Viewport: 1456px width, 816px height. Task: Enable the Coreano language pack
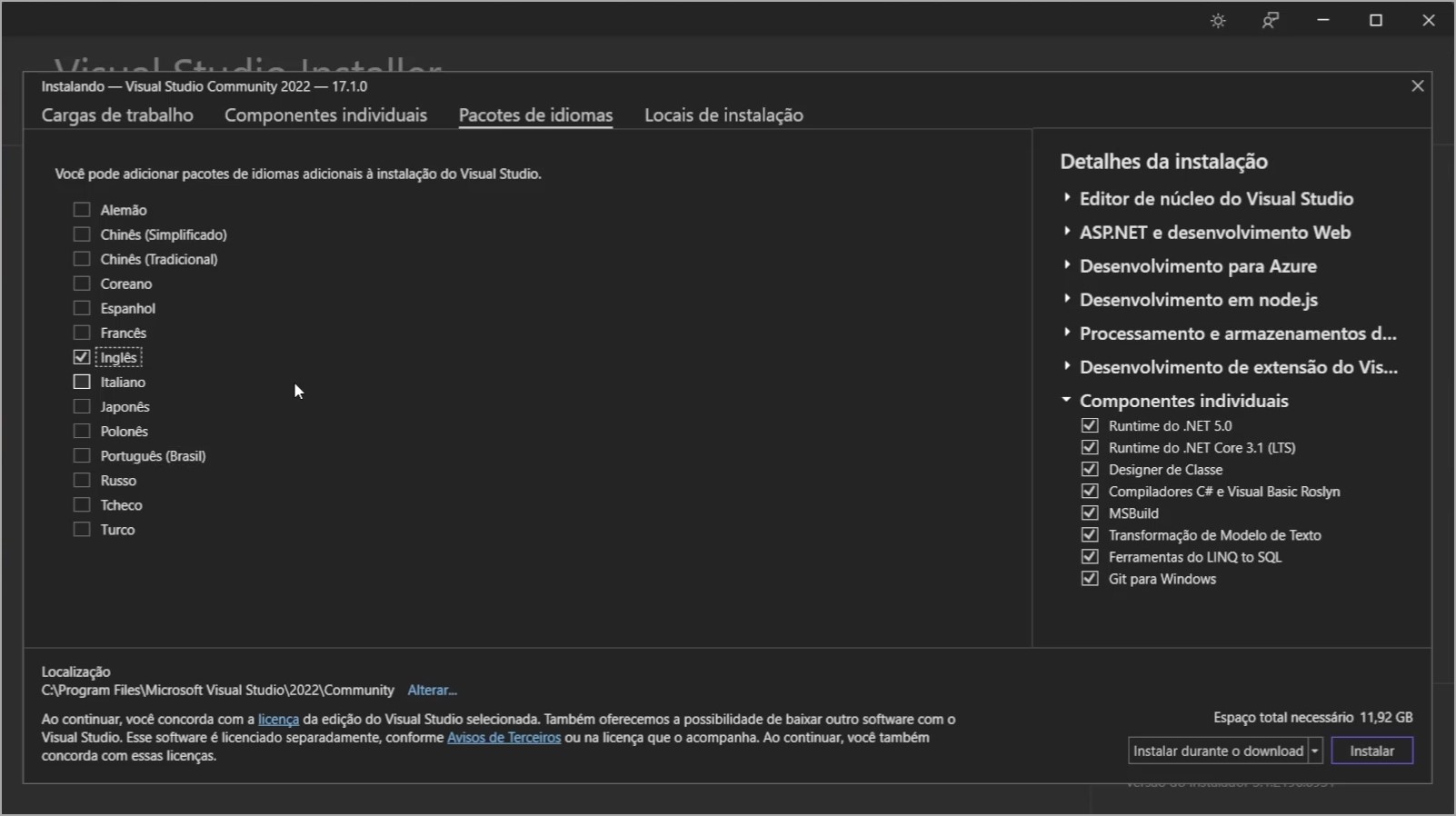(82, 284)
